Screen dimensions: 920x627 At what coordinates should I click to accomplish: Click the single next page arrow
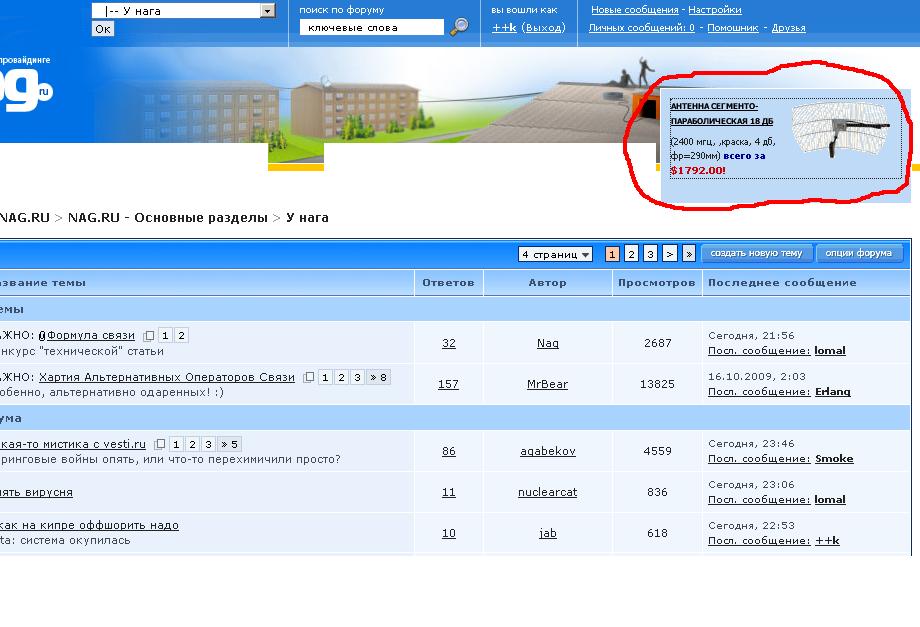click(x=670, y=254)
